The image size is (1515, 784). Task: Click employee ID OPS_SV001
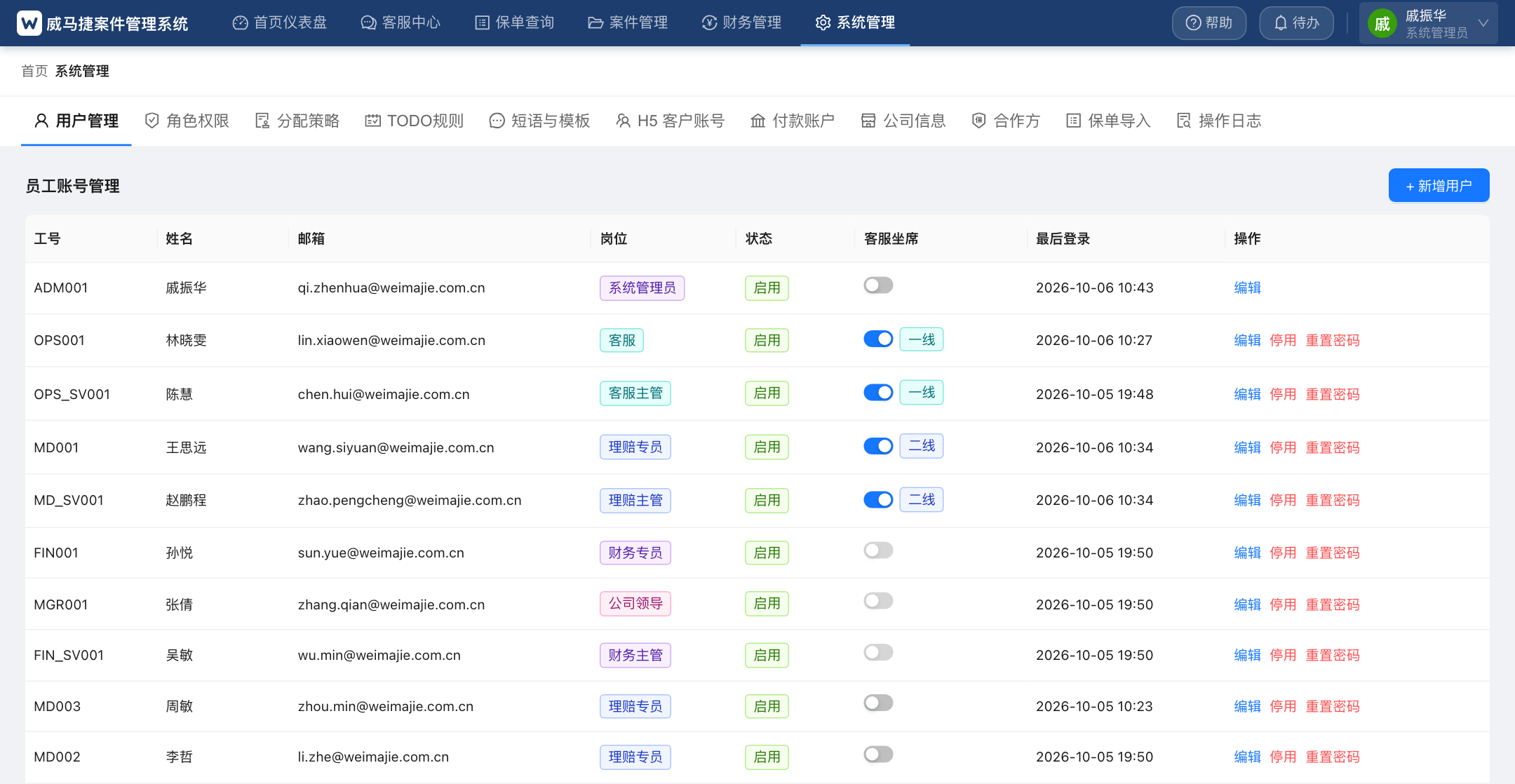pyautogui.click(x=72, y=394)
